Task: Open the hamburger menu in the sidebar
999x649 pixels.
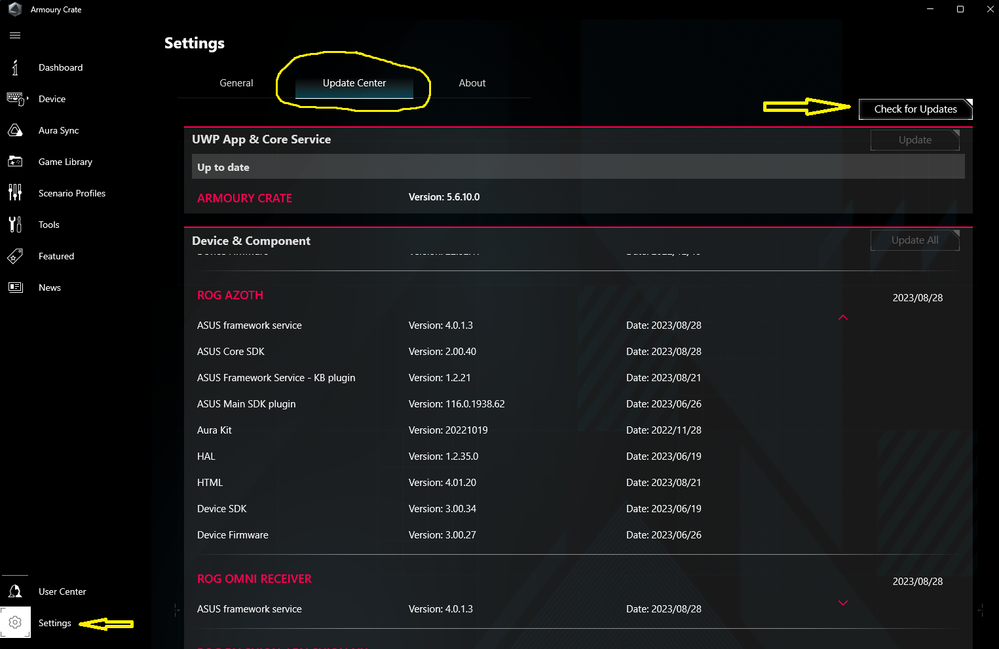Action: click(15, 36)
